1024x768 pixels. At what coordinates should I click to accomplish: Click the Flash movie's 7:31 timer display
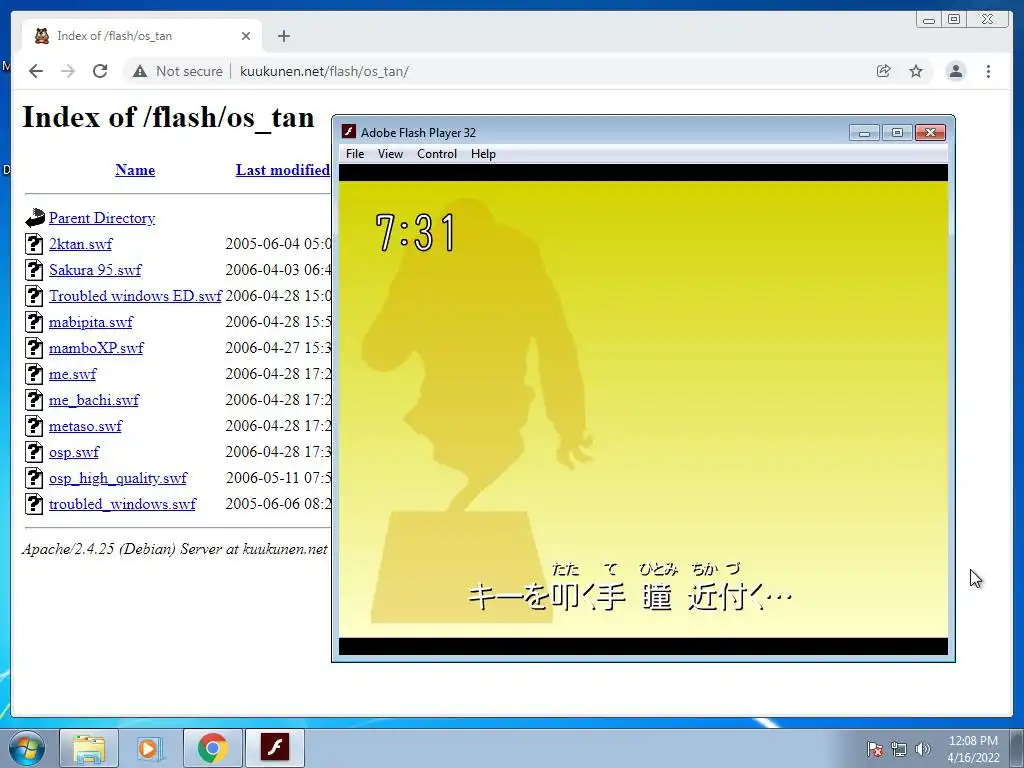[415, 232]
